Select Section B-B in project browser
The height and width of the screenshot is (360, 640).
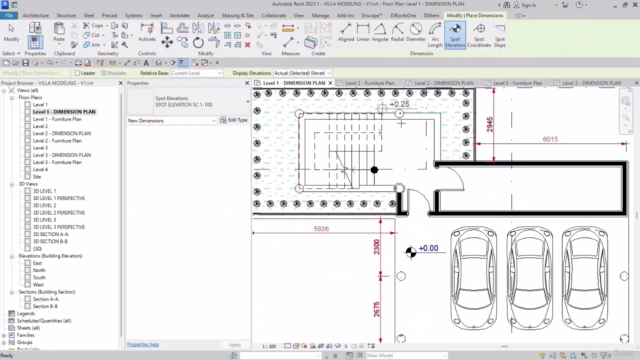point(45,306)
